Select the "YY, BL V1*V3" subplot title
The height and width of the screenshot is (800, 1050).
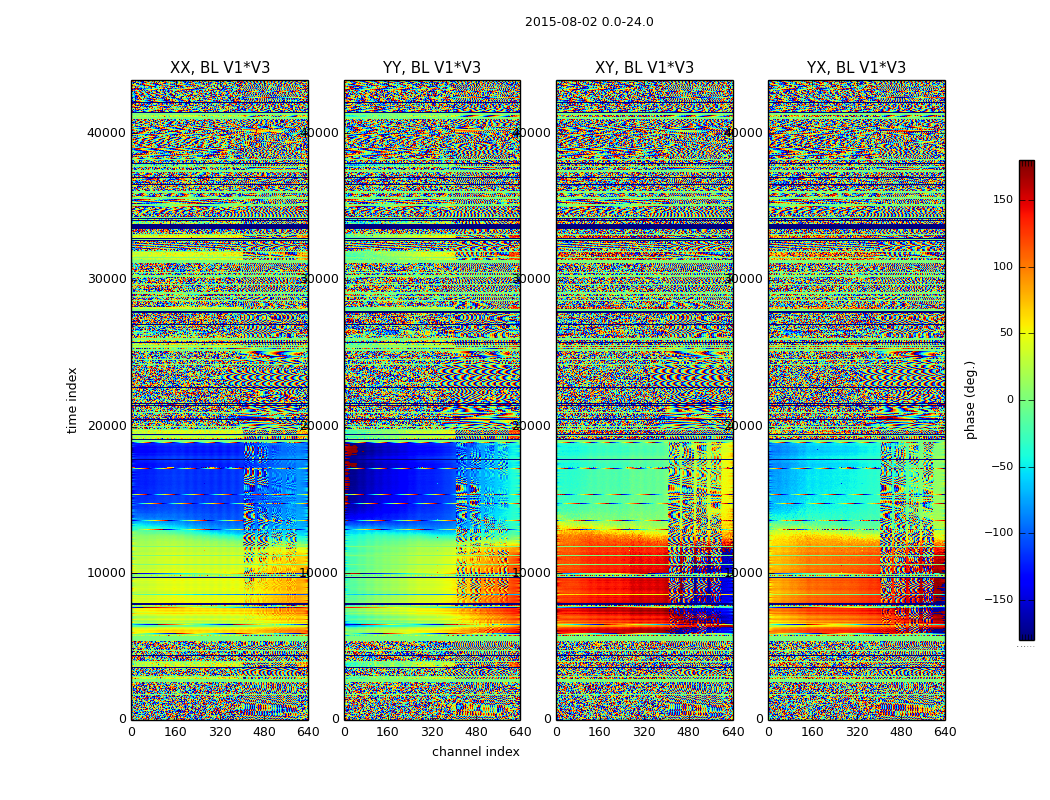[x=432, y=68]
